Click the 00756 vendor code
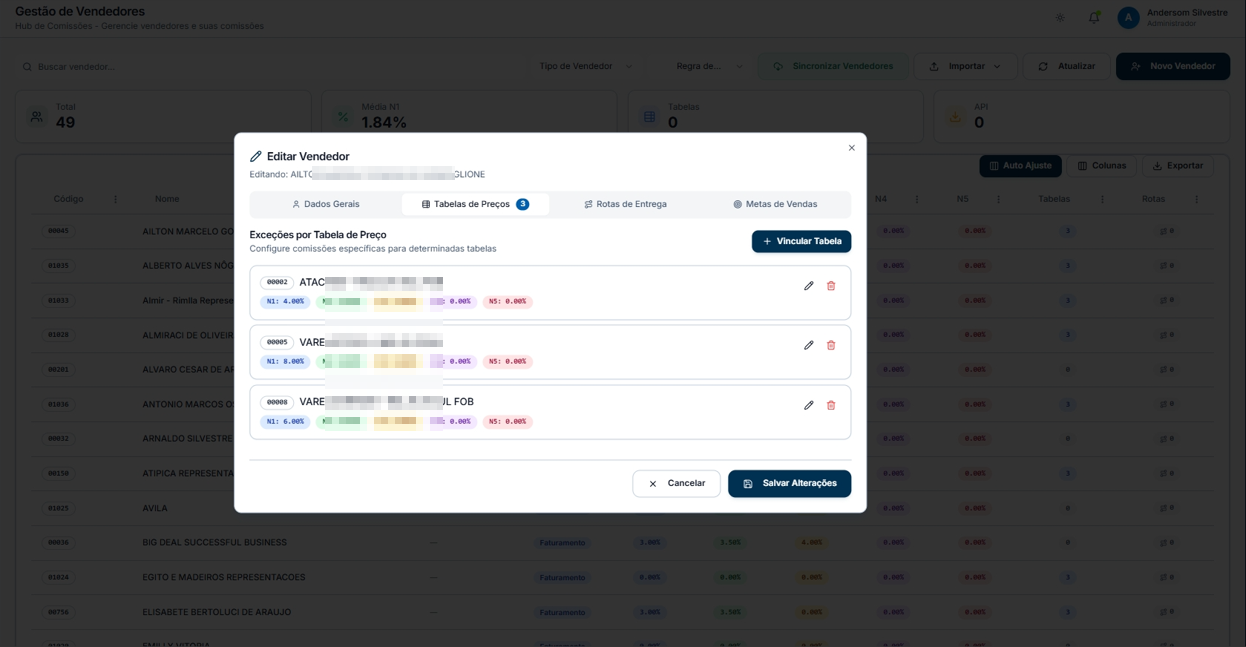 (59, 612)
